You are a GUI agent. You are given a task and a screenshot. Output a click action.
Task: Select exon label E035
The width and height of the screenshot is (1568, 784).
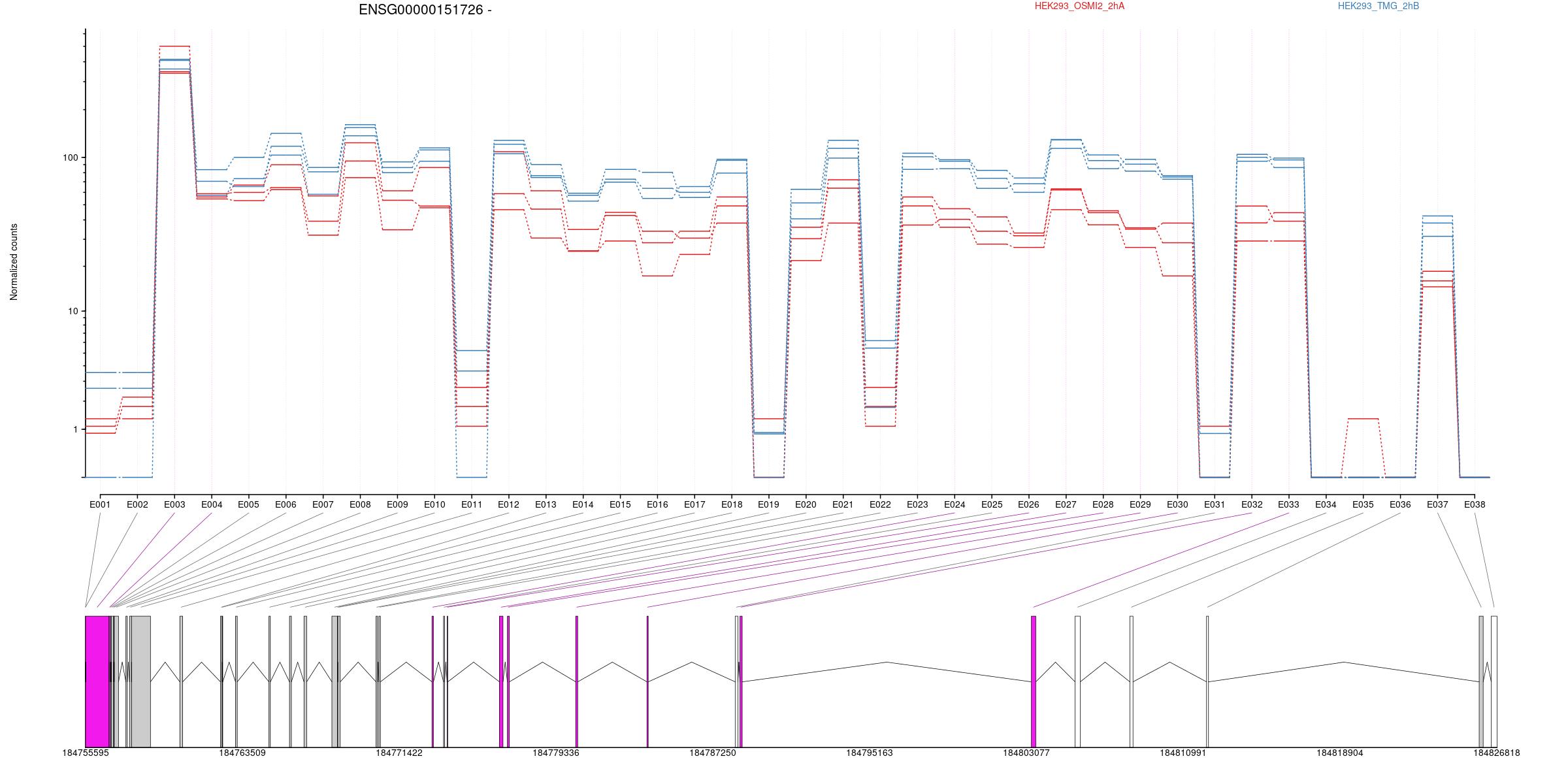pyautogui.click(x=1363, y=504)
